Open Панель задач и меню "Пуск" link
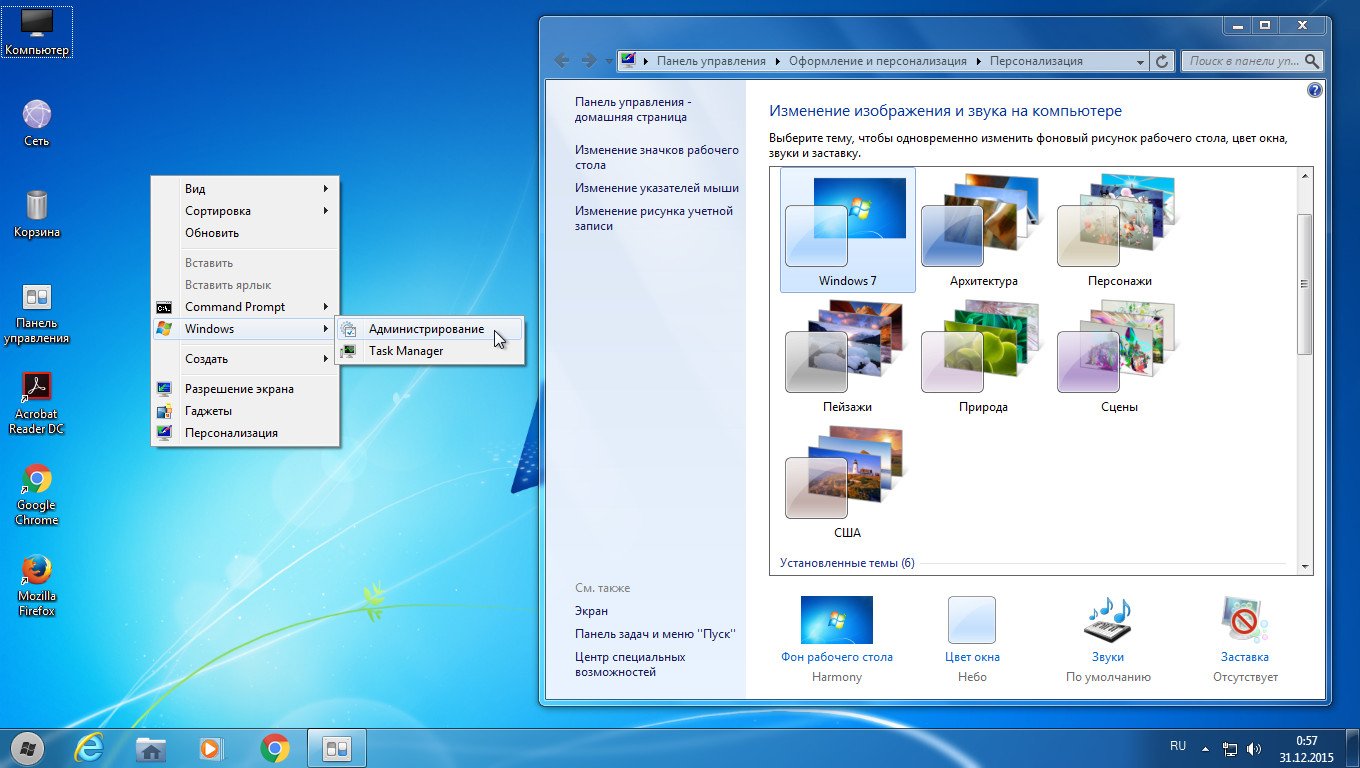The image size is (1360, 768). tap(655, 633)
